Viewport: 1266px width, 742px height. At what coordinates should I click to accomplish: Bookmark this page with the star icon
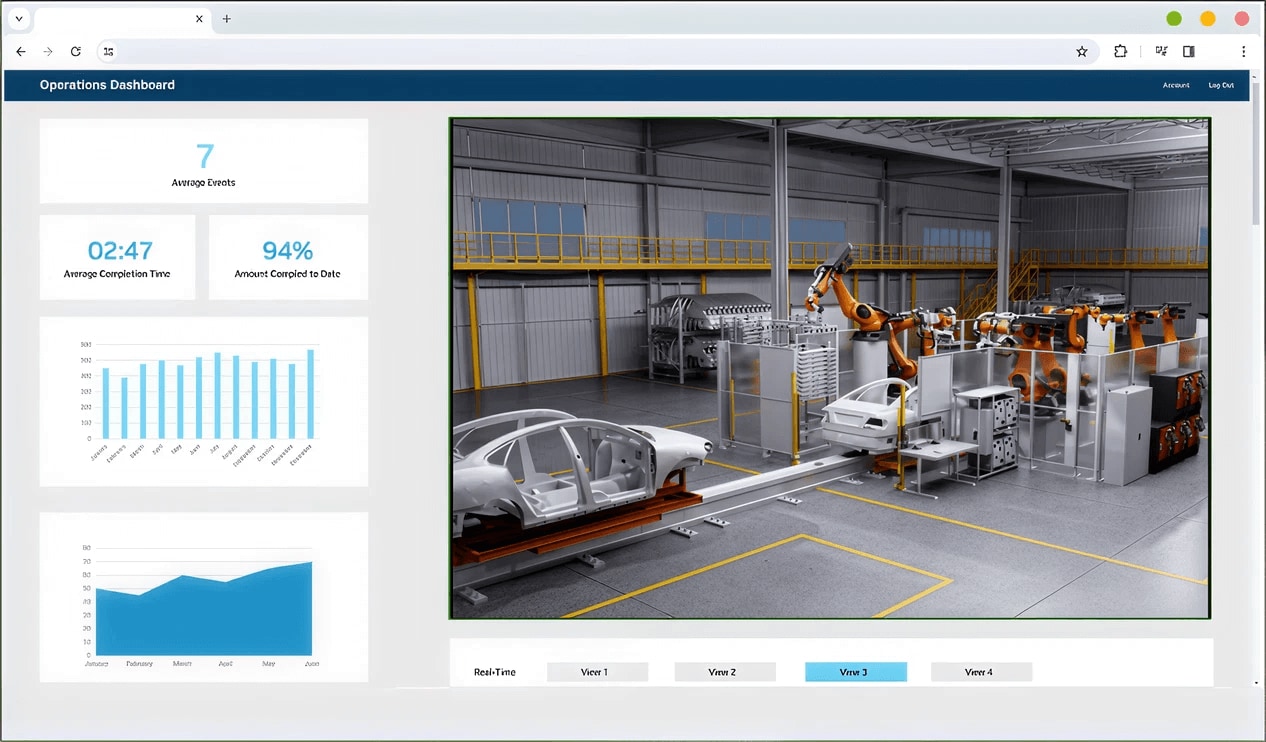click(x=1081, y=51)
